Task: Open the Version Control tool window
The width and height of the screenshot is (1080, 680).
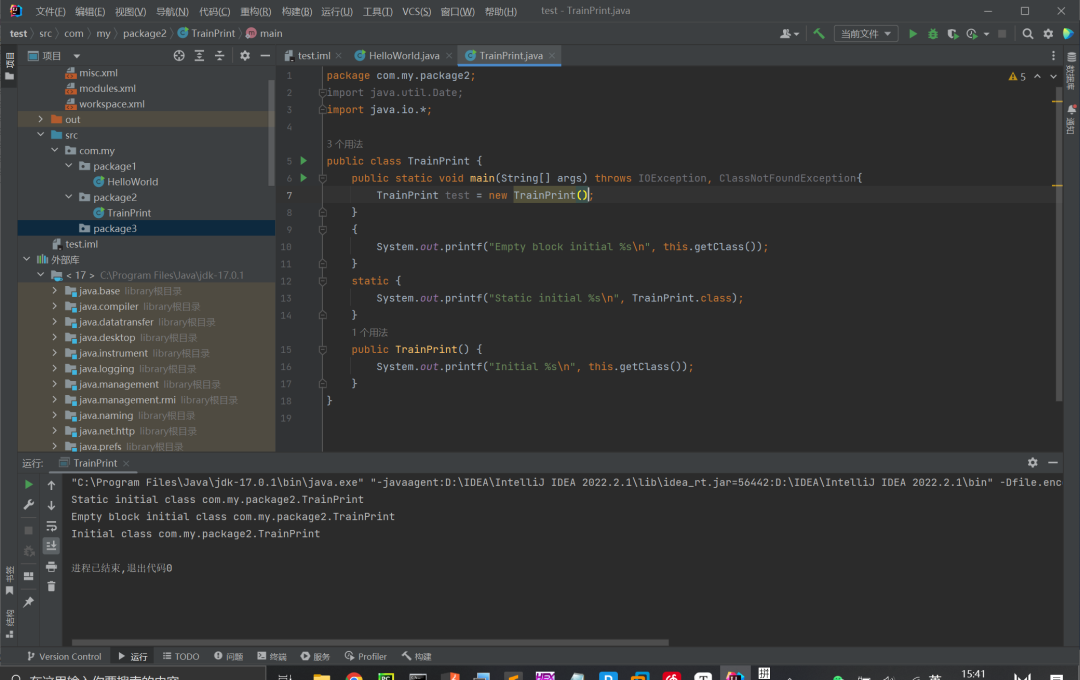Action: tap(64, 656)
